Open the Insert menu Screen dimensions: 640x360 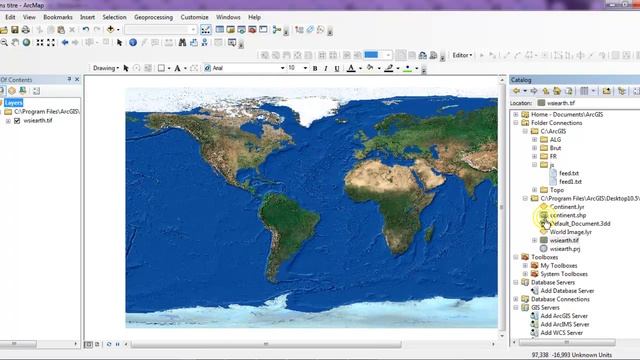click(87, 17)
